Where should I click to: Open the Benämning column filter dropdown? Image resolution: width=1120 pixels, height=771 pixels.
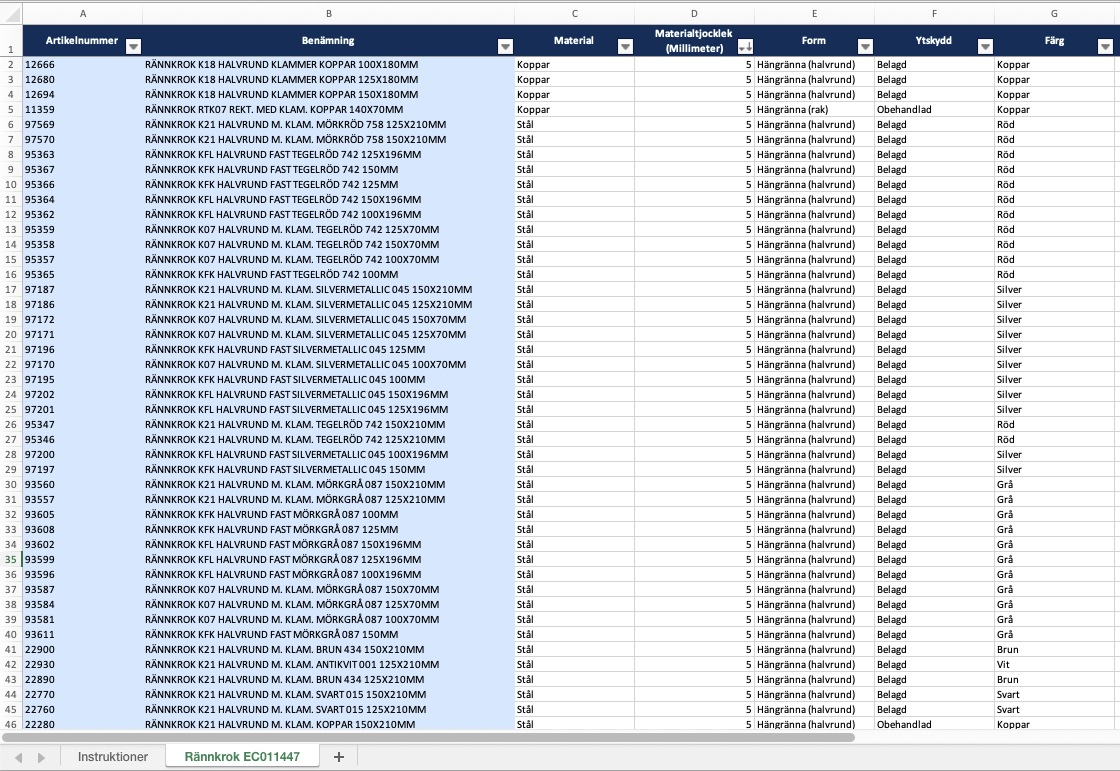[505, 46]
